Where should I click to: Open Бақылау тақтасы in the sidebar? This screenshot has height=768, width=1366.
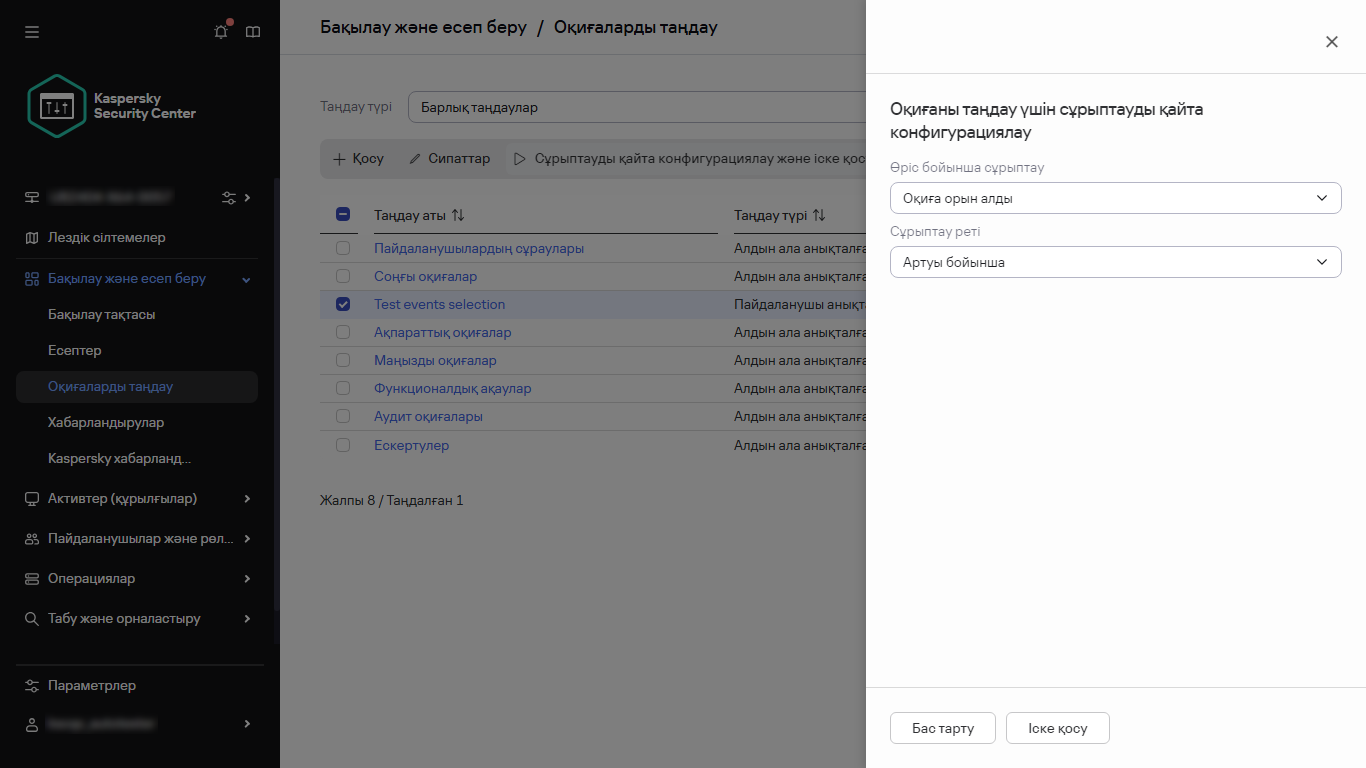pyautogui.click(x=102, y=314)
